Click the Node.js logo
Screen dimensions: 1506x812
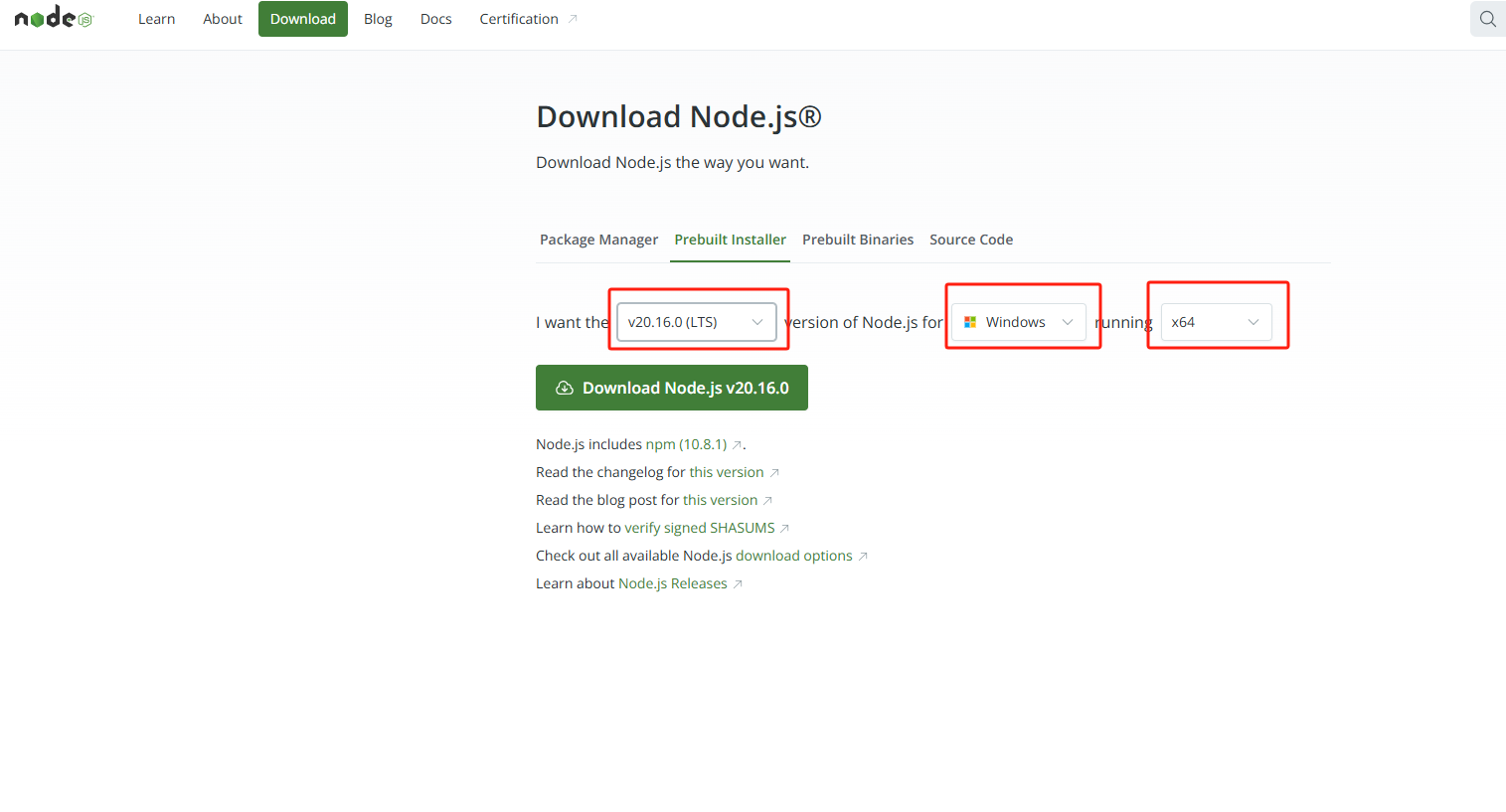coord(54,18)
